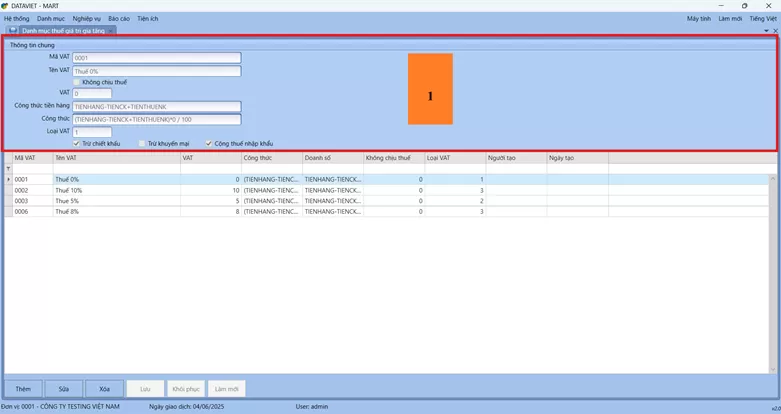781x414 pixels.
Task: Select the row with code 0003
Action: coord(387,201)
